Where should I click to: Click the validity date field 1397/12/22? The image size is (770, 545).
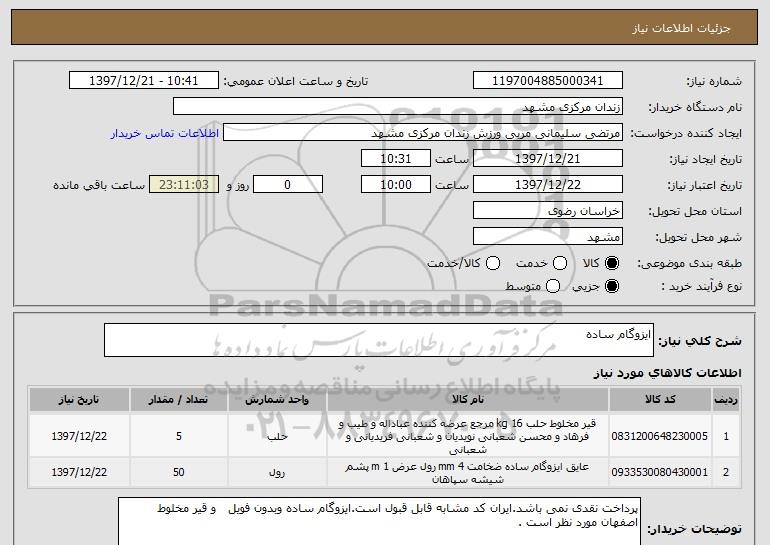[548, 185]
